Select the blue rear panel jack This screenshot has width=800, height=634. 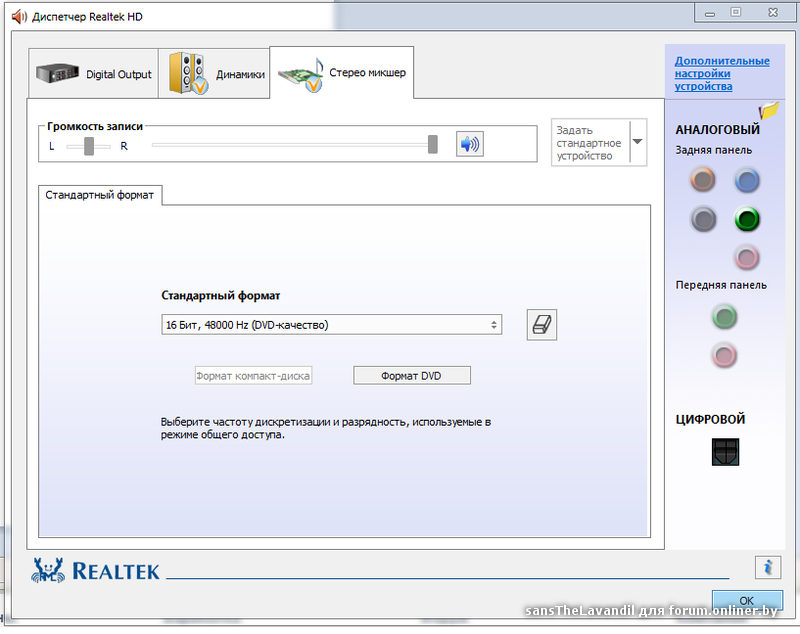(x=747, y=181)
